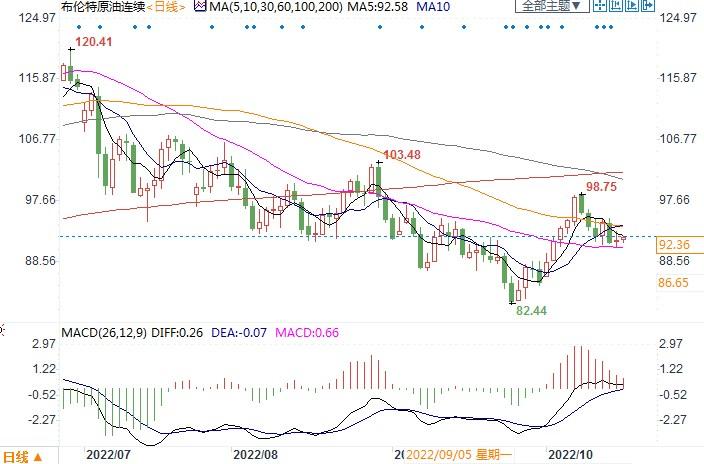Click the MACD(26,12,9) indicator label

pos(103,330)
